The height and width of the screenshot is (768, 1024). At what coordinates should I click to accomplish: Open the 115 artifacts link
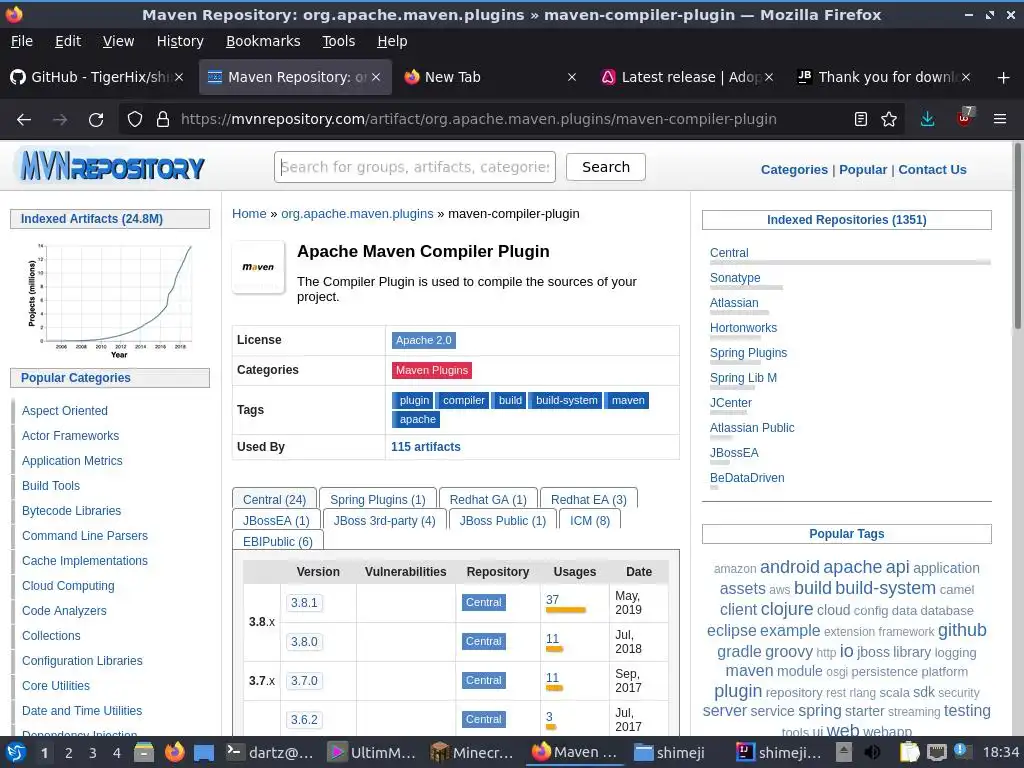coord(426,447)
